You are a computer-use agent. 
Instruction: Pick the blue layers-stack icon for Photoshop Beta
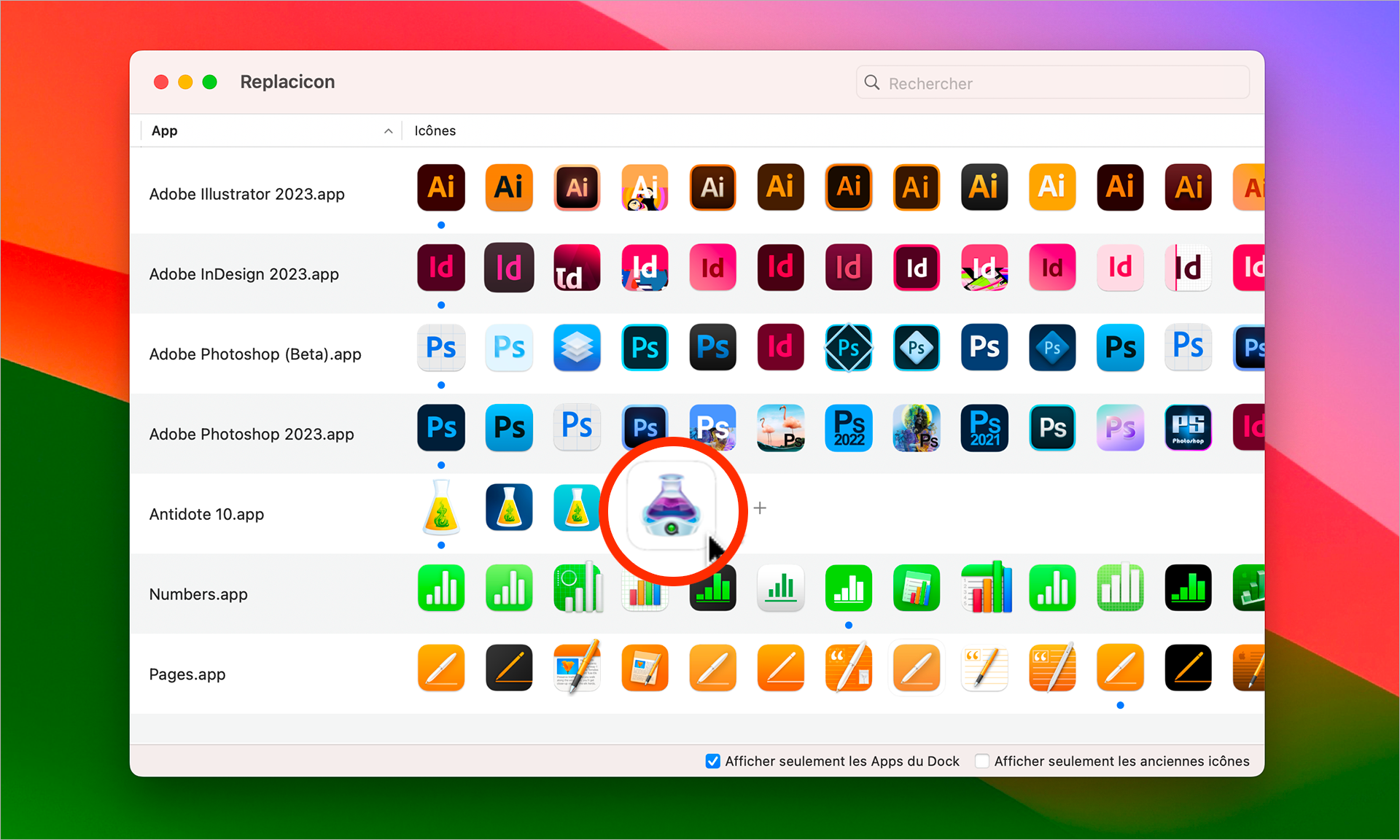coord(577,348)
